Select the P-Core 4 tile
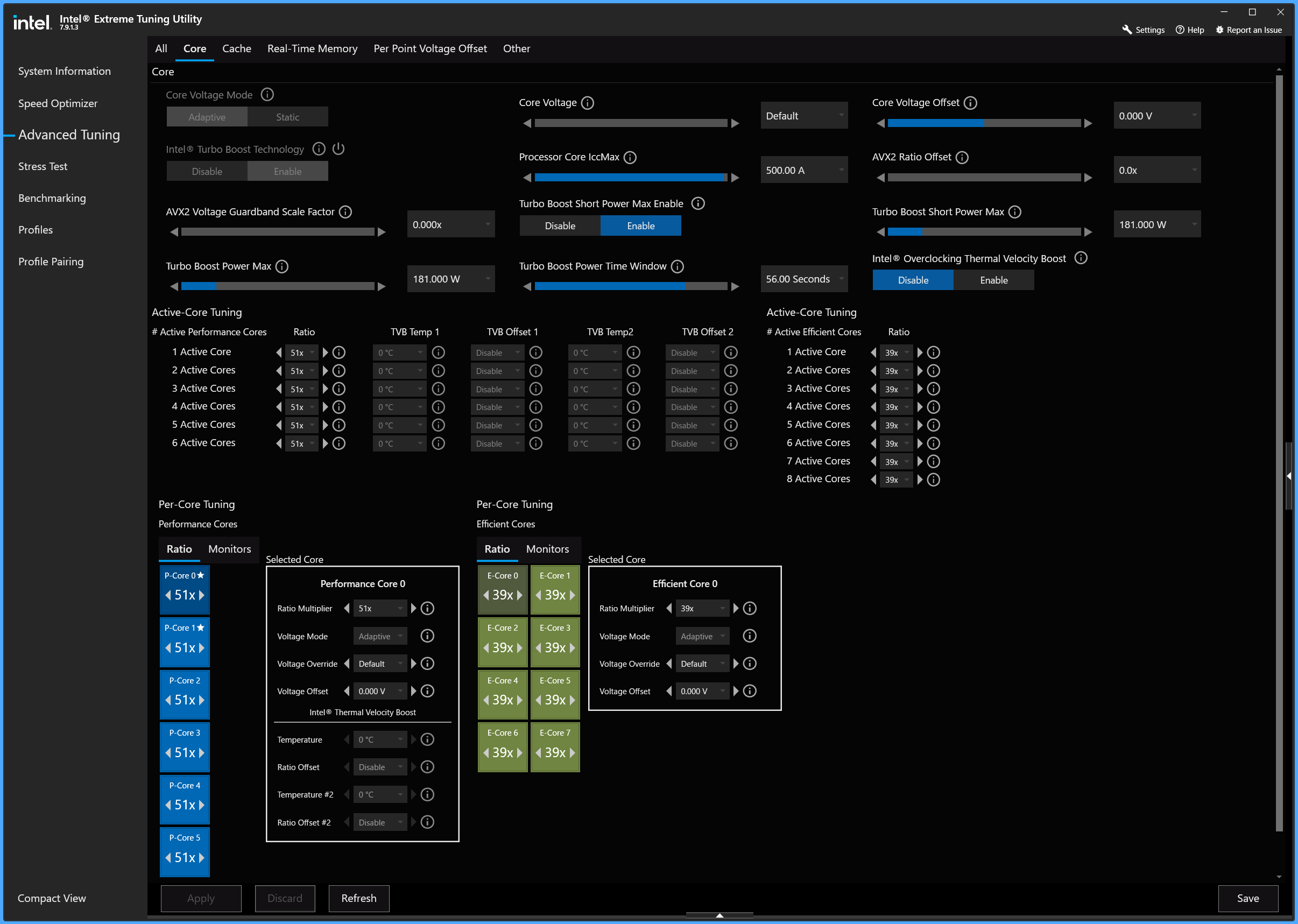The height and width of the screenshot is (924, 1298). point(185,800)
